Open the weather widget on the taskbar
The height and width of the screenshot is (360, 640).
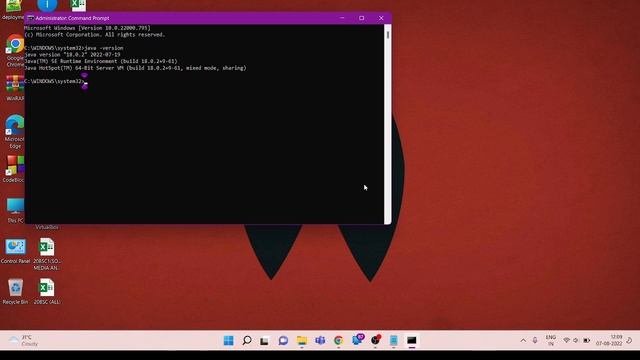point(24,340)
